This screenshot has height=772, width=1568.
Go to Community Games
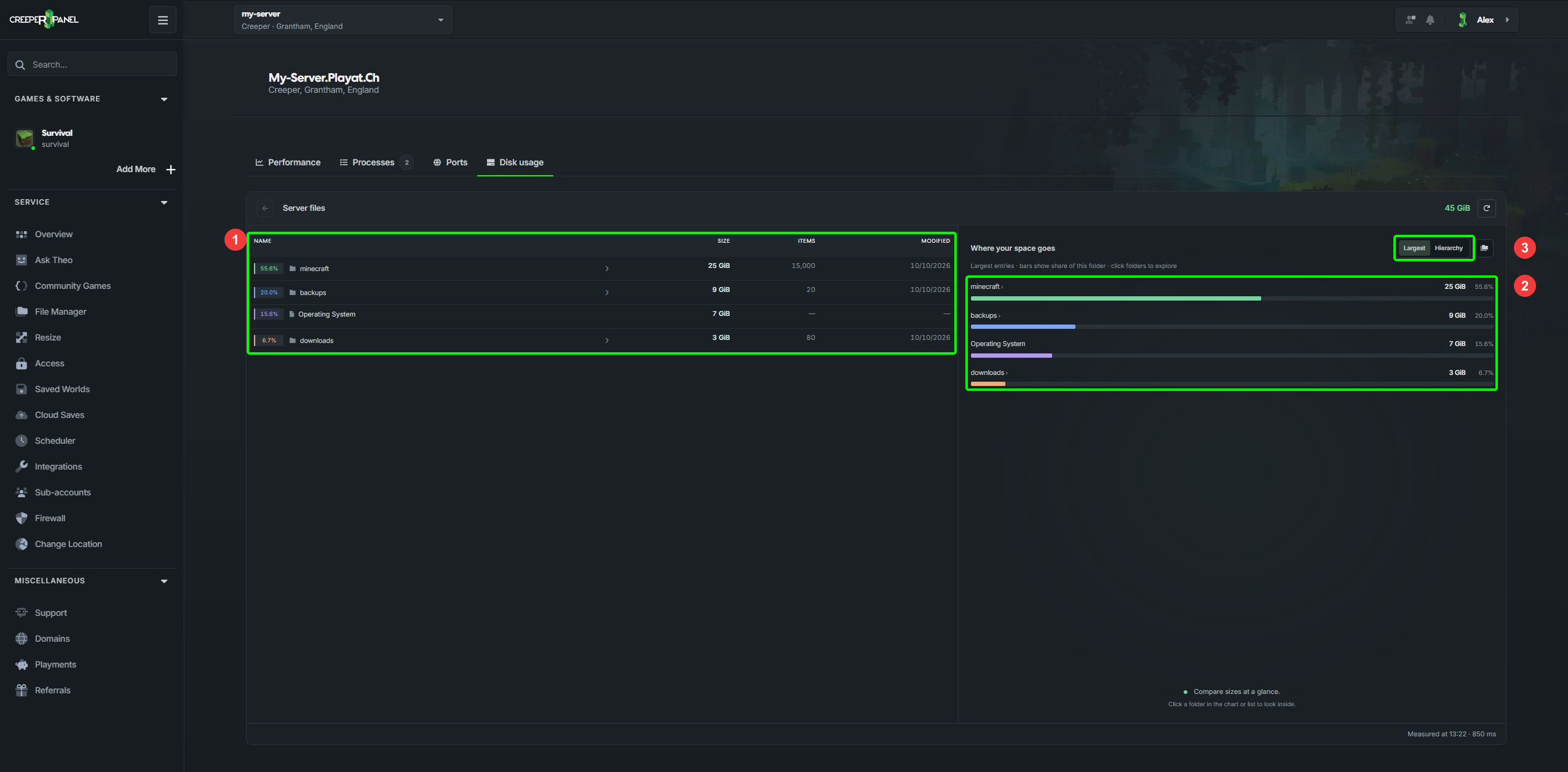click(73, 286)
